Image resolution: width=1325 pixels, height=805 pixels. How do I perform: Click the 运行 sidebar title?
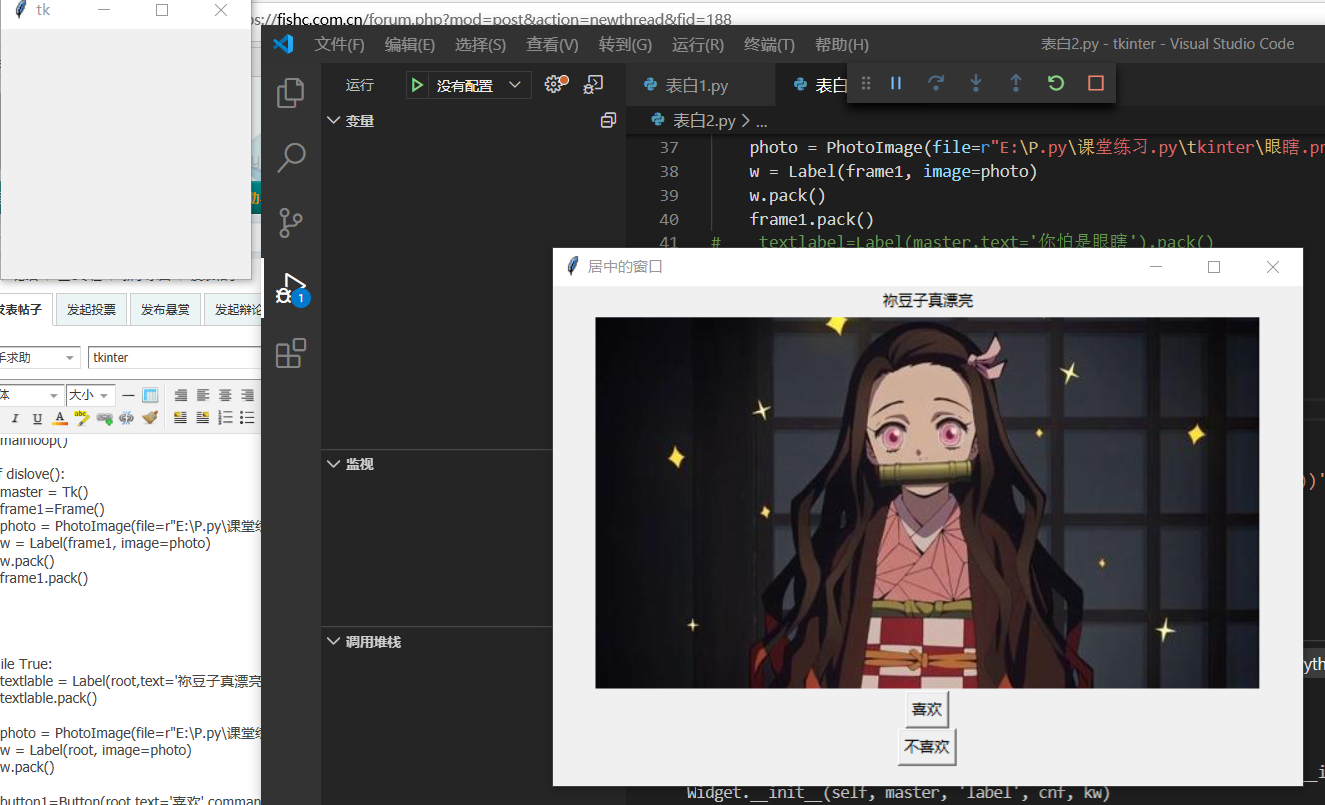(x=360, y=86)
